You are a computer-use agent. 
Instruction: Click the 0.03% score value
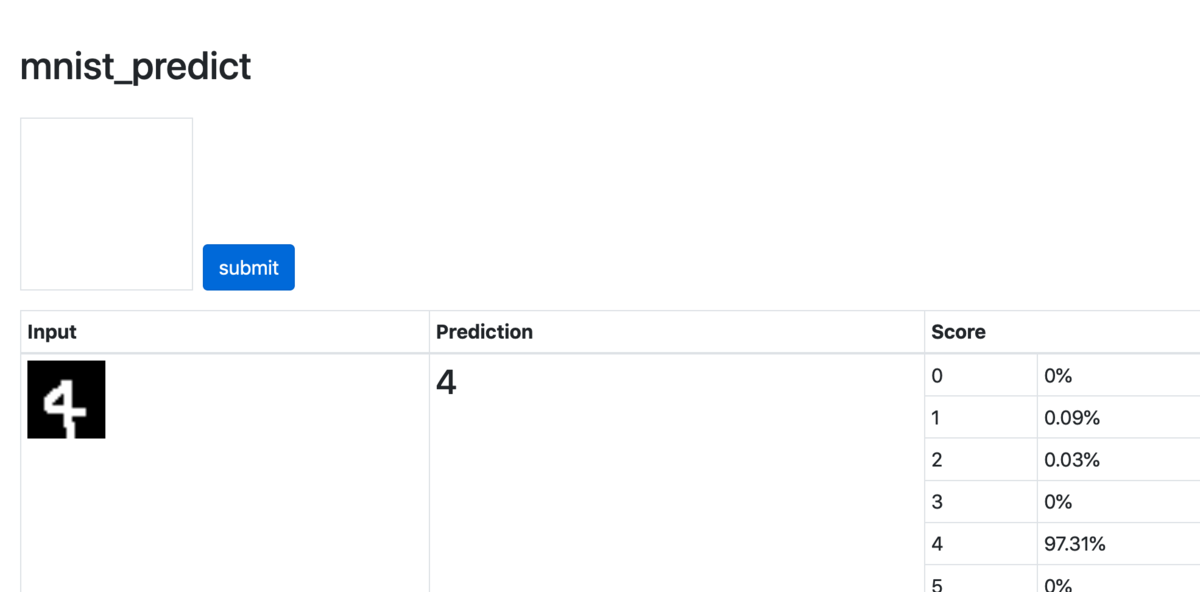click(1072, 460)
